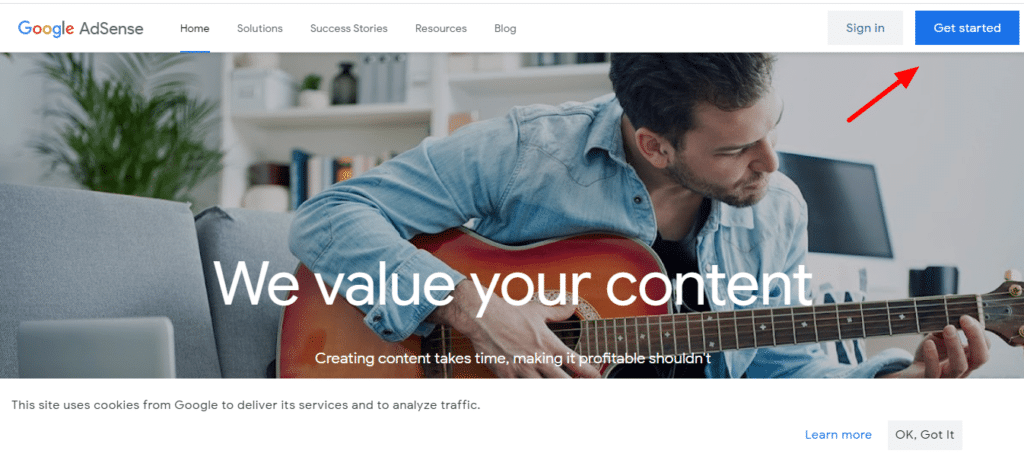The image size is (1024, 460).
Task: Select the Home navigation tab
Action: [195, 28]
